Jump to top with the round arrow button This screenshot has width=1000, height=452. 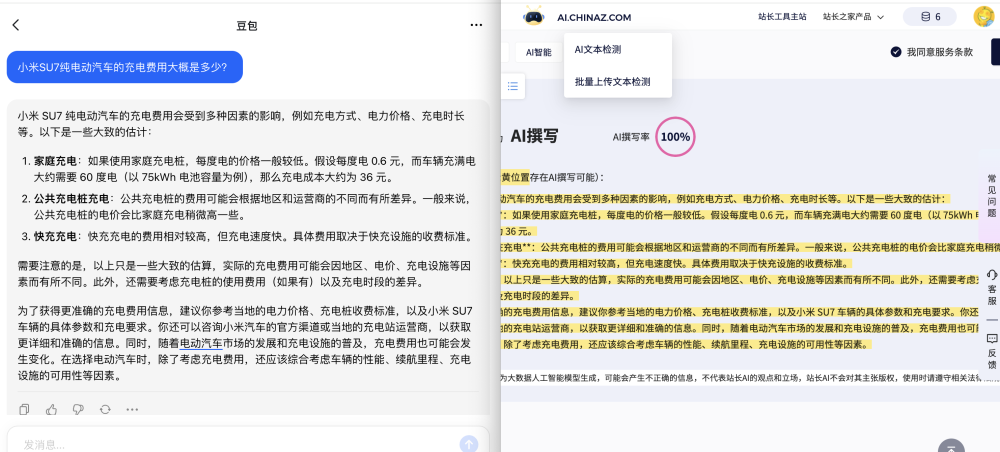tap(952, 446)
